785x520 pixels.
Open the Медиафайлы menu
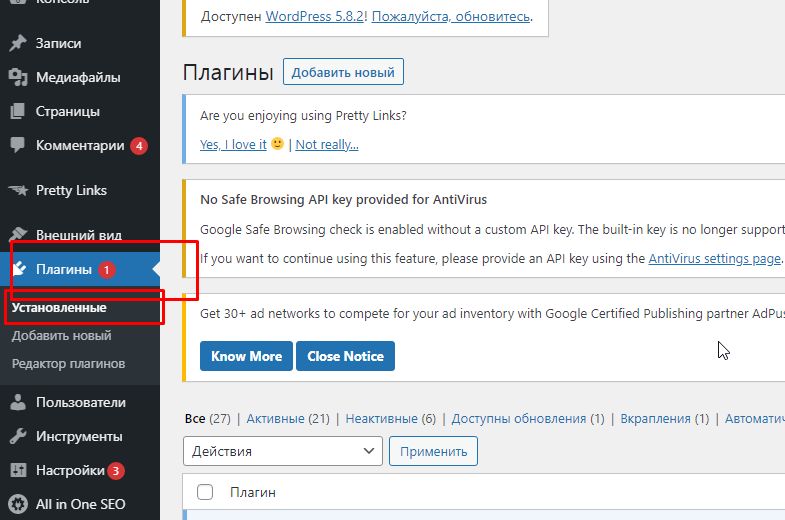coord(80,78)
